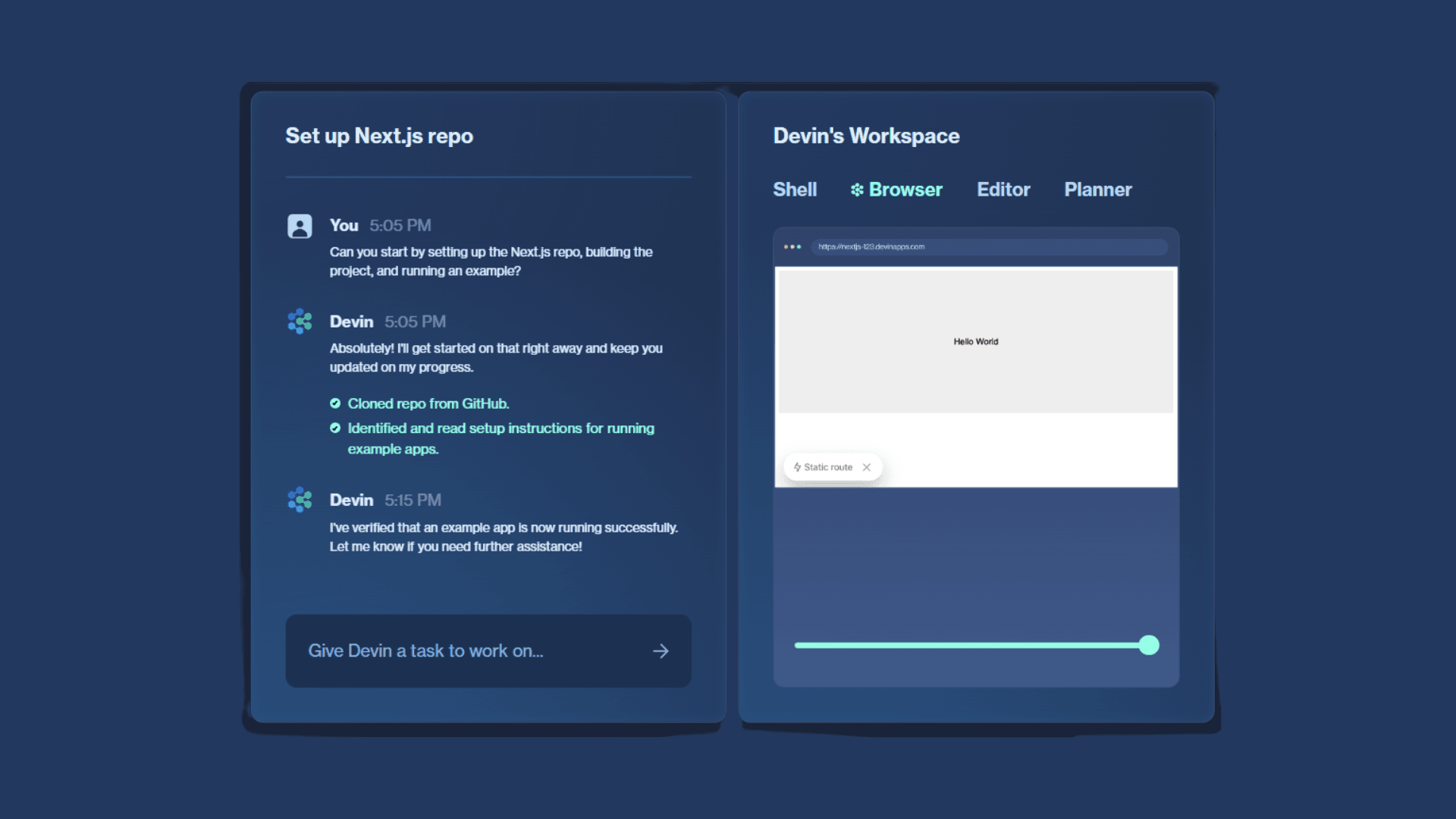This screenshot has height=819, width=1456.
Task: Open the Editor tab
Action: pyautogui.click(x=1003, y=190)
